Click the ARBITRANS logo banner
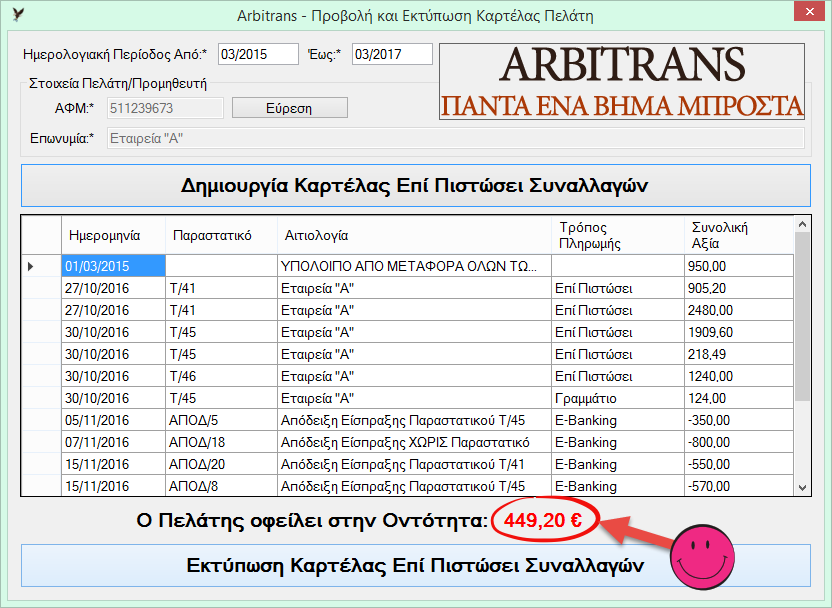 (621, 81)
